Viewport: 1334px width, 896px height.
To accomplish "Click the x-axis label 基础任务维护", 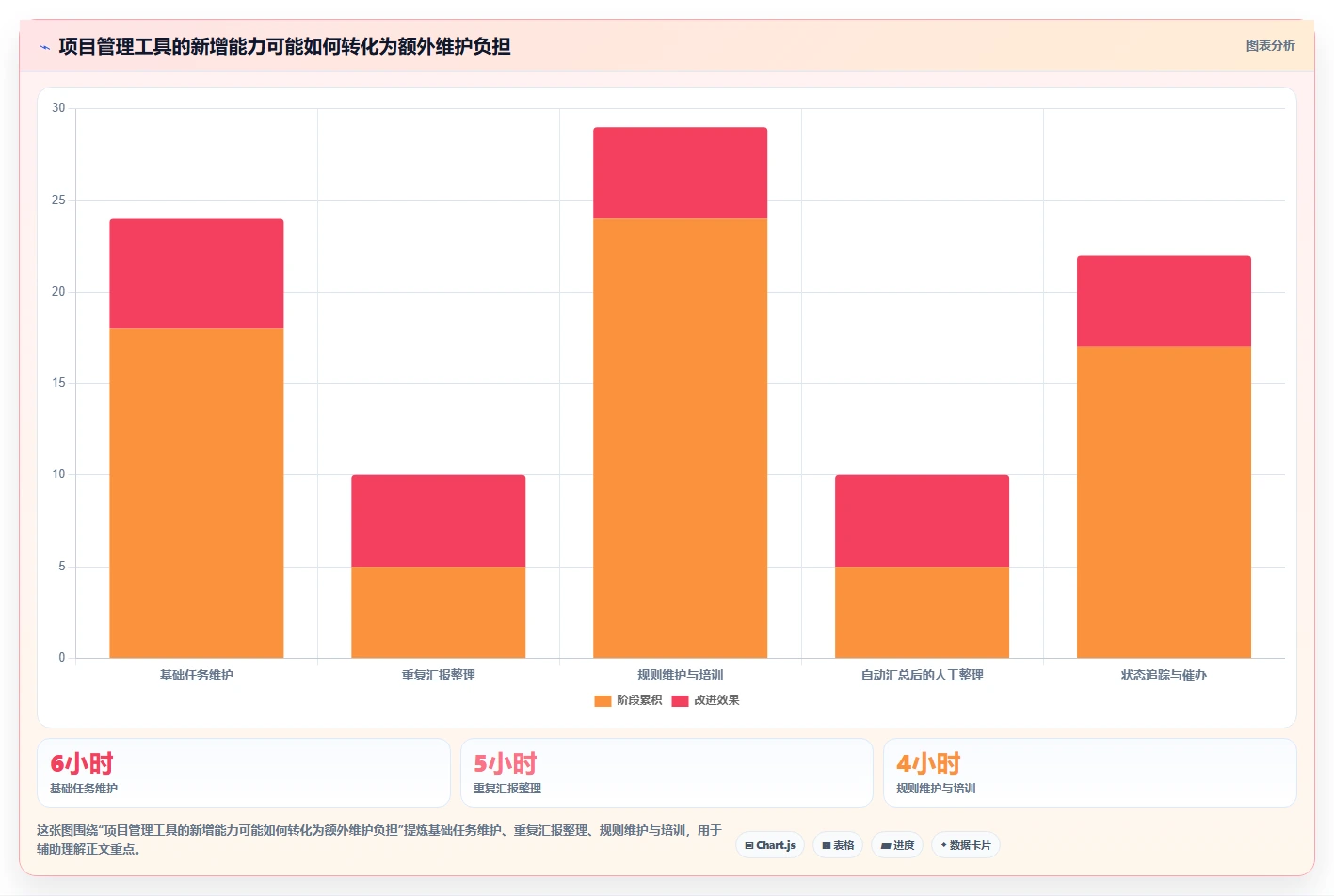I will point(197,675).
